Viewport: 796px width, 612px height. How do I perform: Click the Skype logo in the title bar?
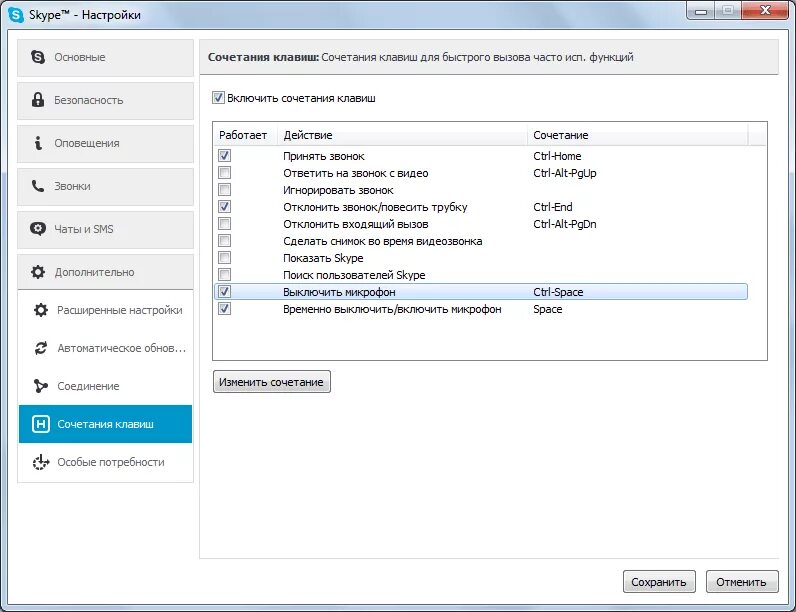point(16,15)
